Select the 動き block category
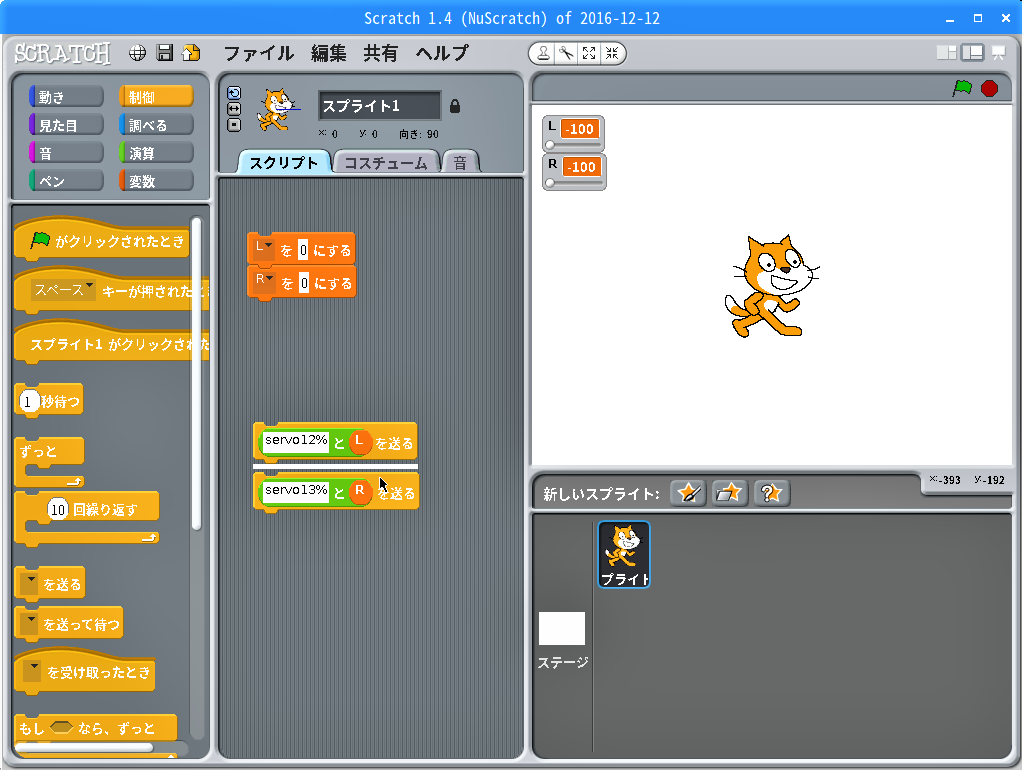This screenshot has width=1022, height=770. [x=66, y=97]
